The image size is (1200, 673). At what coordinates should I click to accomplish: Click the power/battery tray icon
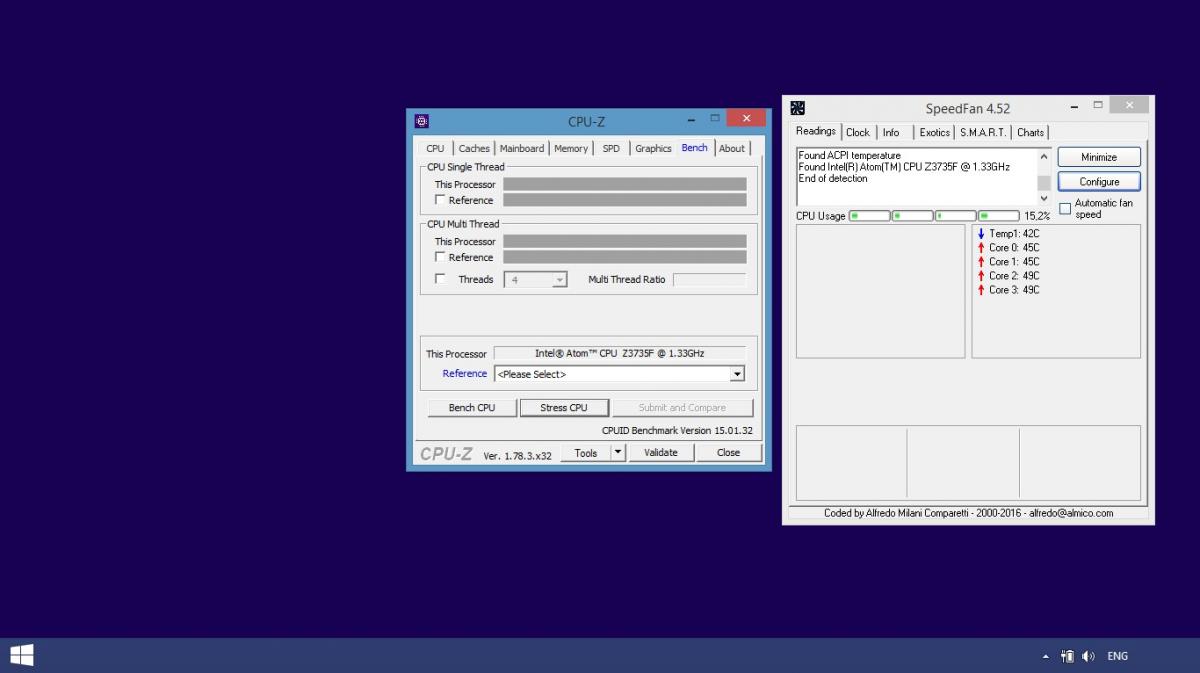(1067, 656)
